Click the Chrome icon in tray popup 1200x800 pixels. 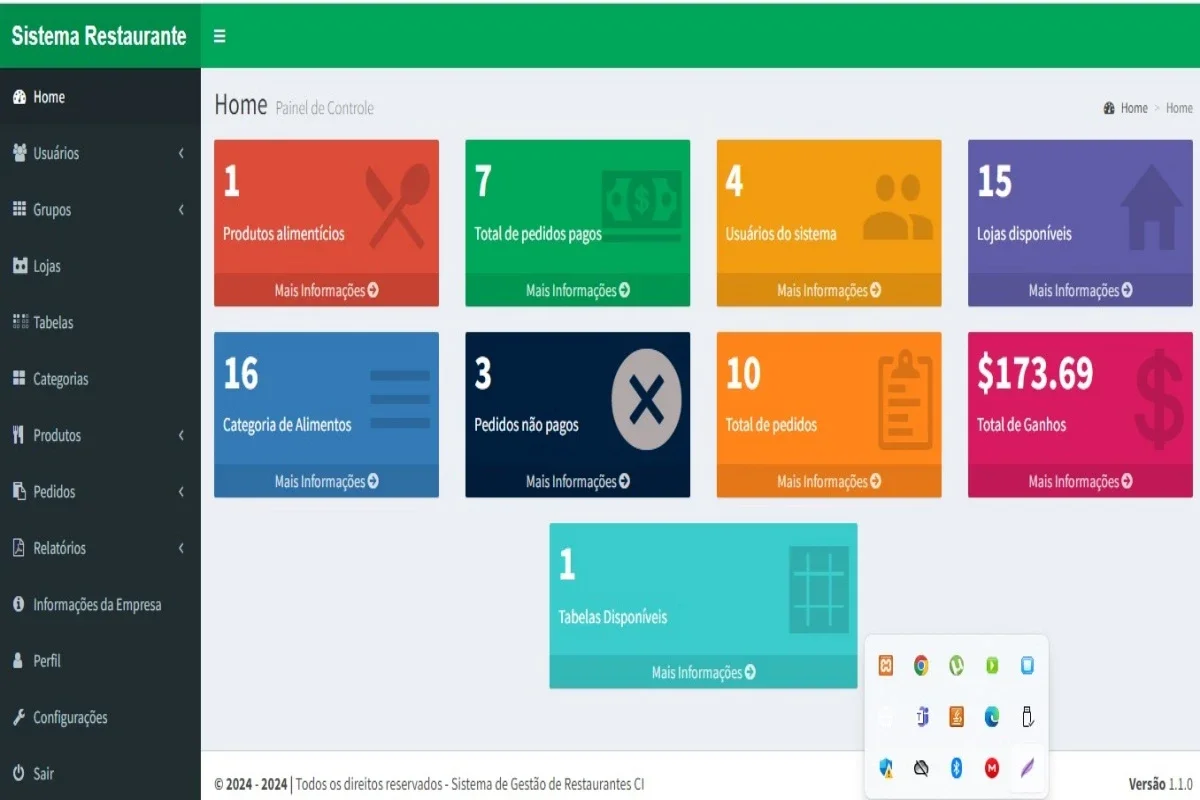coord(921,665)
